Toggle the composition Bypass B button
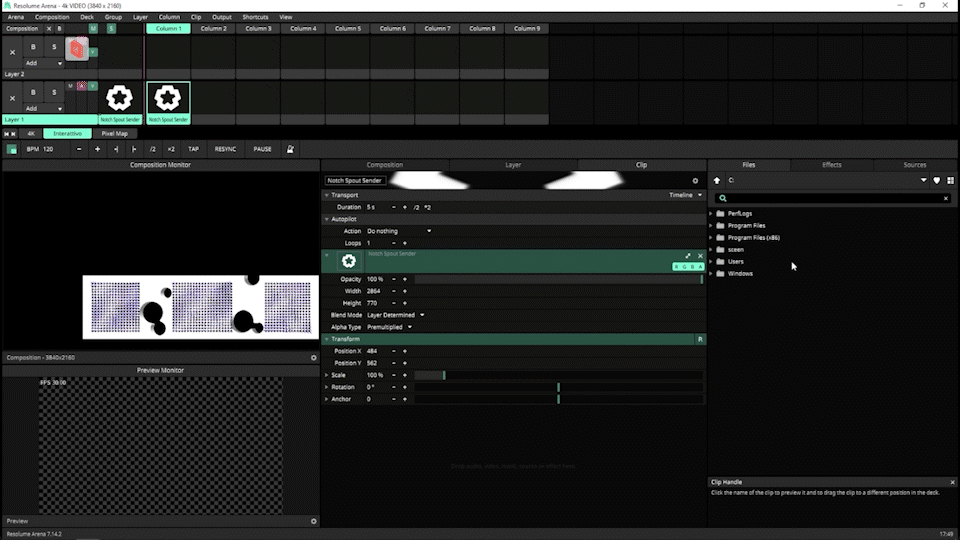 [59, 29]
